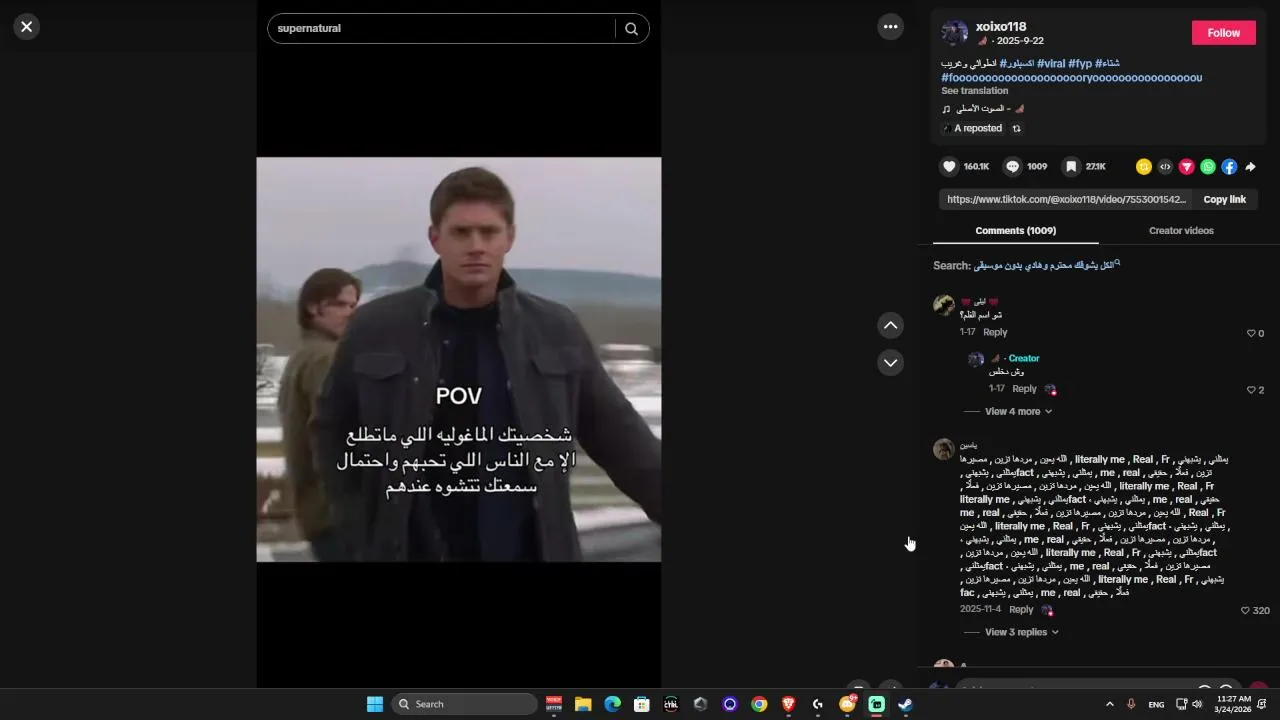Click the embed code icon
Screen dimensions: 1280x720
point(1165,167)
